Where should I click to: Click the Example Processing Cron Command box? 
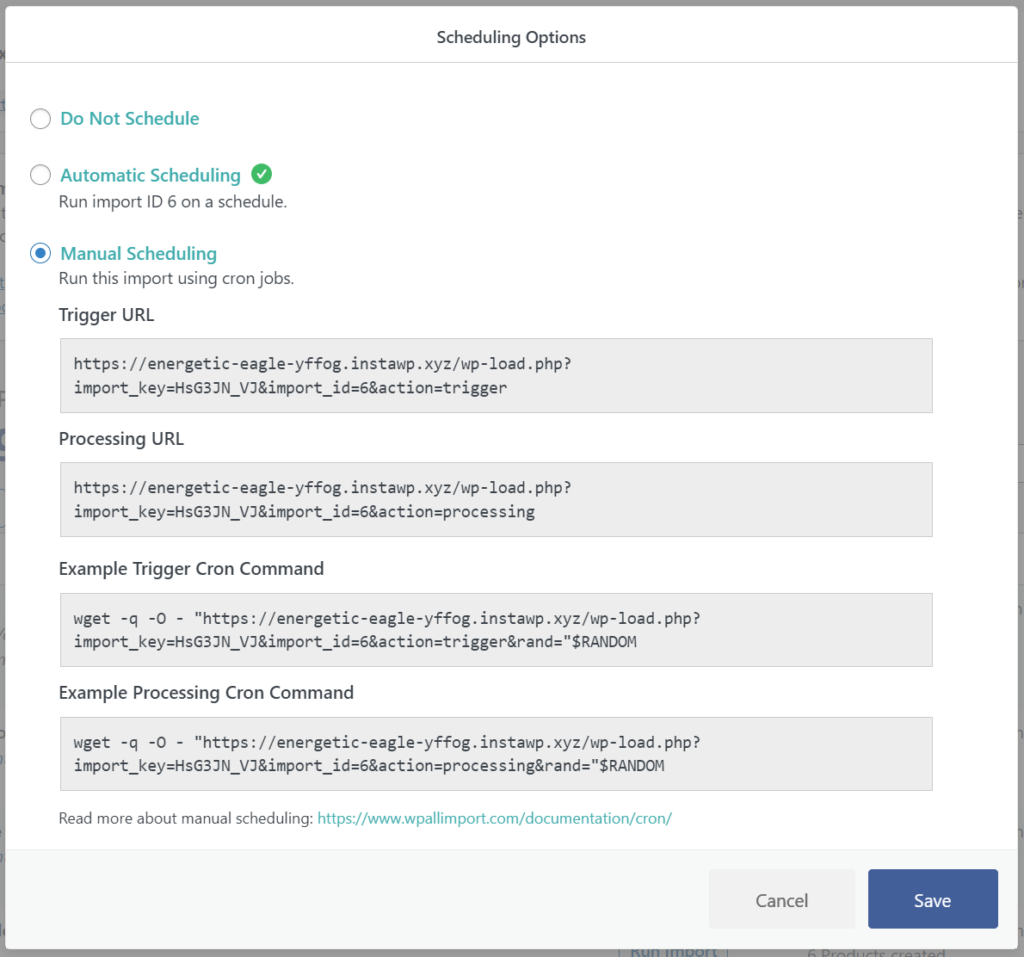[496, 754]
